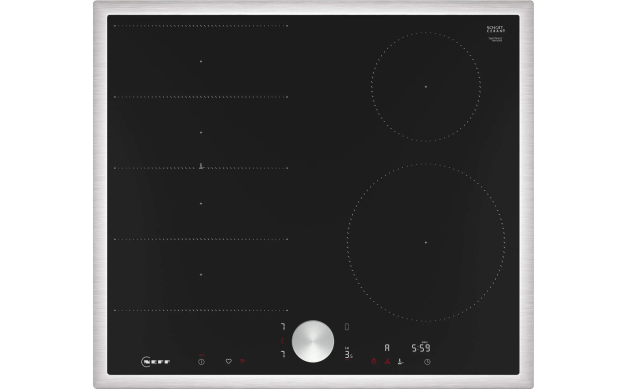Tap the upper zone indicator left of the knob
The height and width of the screenshot is (390, 626).
(x=283, y=327)
